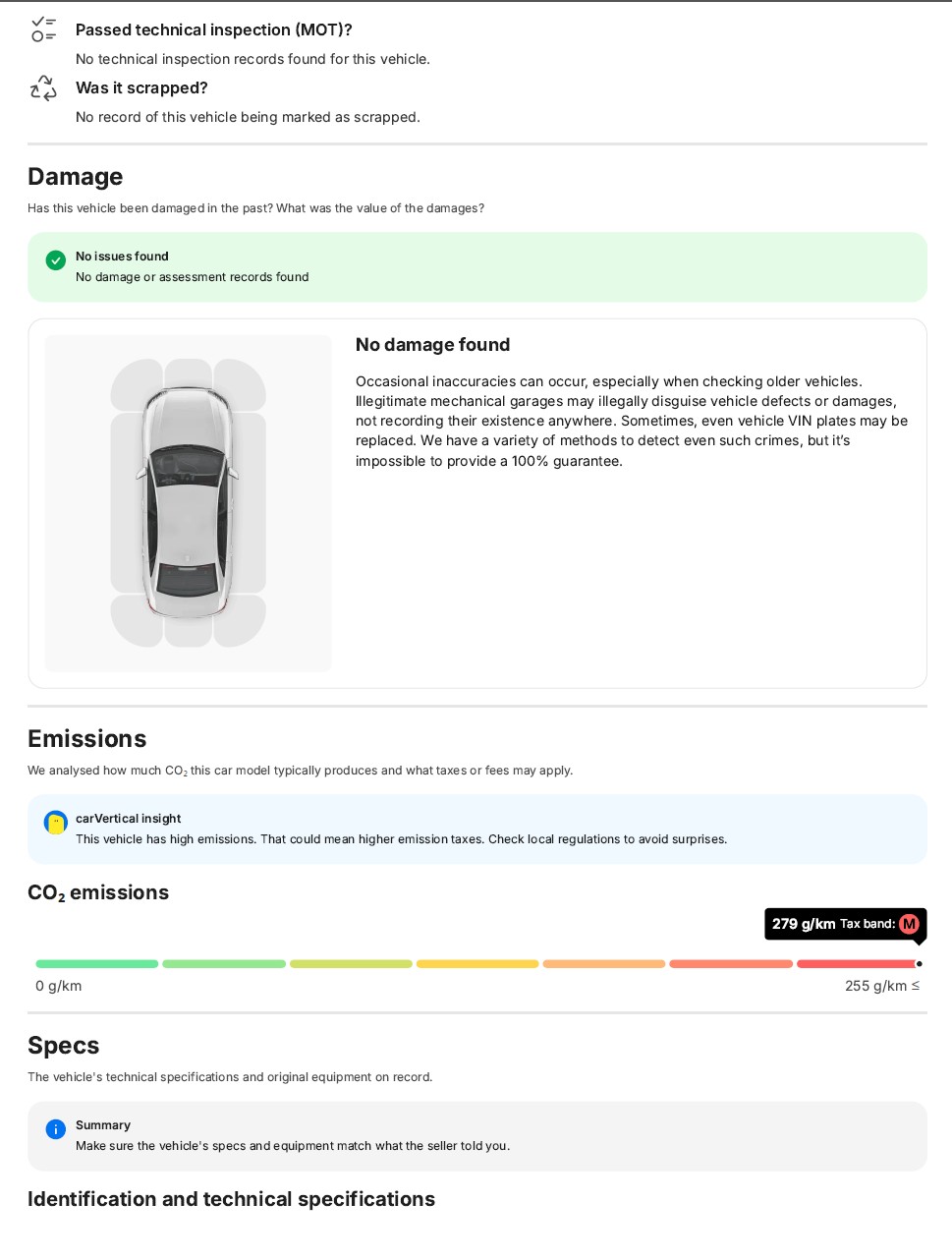This screenshot has height=1260, width=952.
Task: Click the scrapped recycling arrows icon
Action: (x=43, y=87)
